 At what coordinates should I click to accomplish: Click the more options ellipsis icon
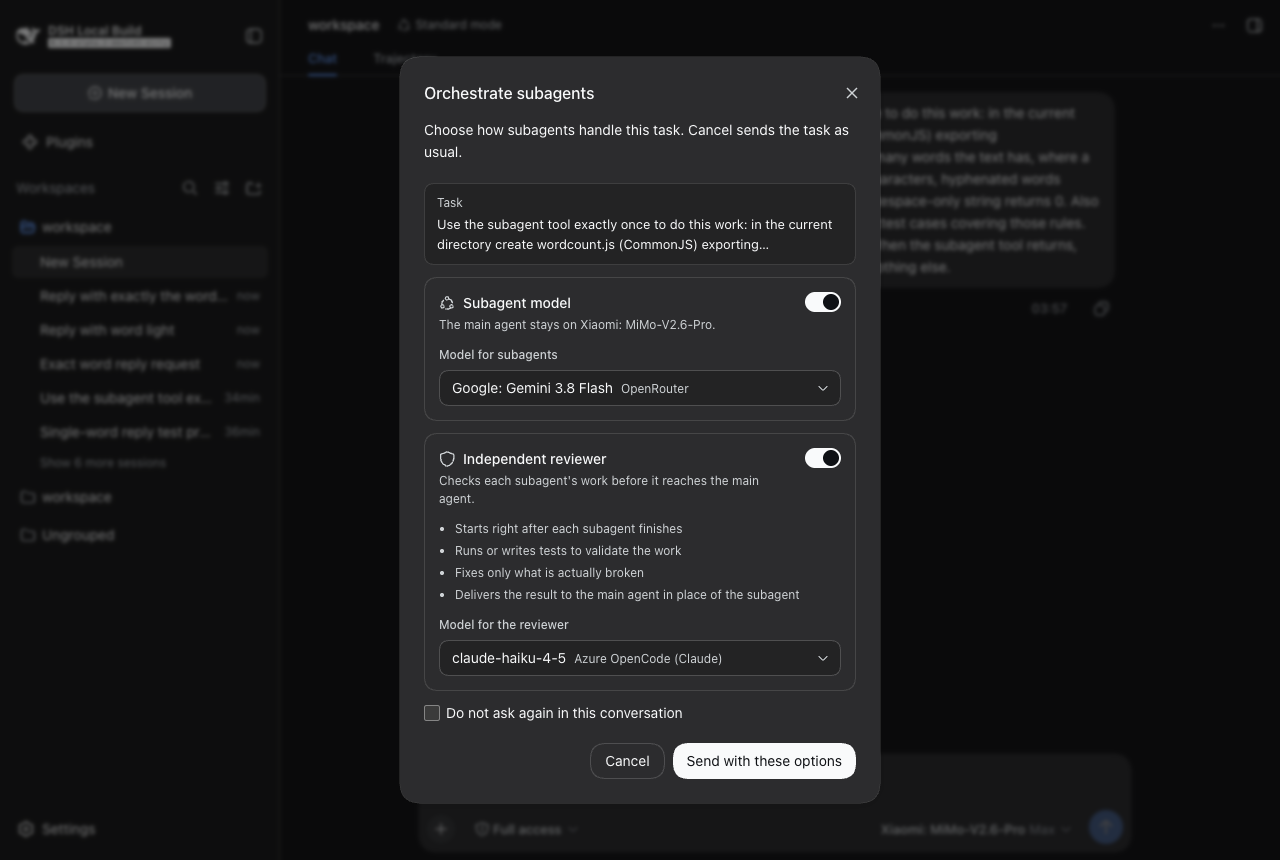(x=1218, y=25)
